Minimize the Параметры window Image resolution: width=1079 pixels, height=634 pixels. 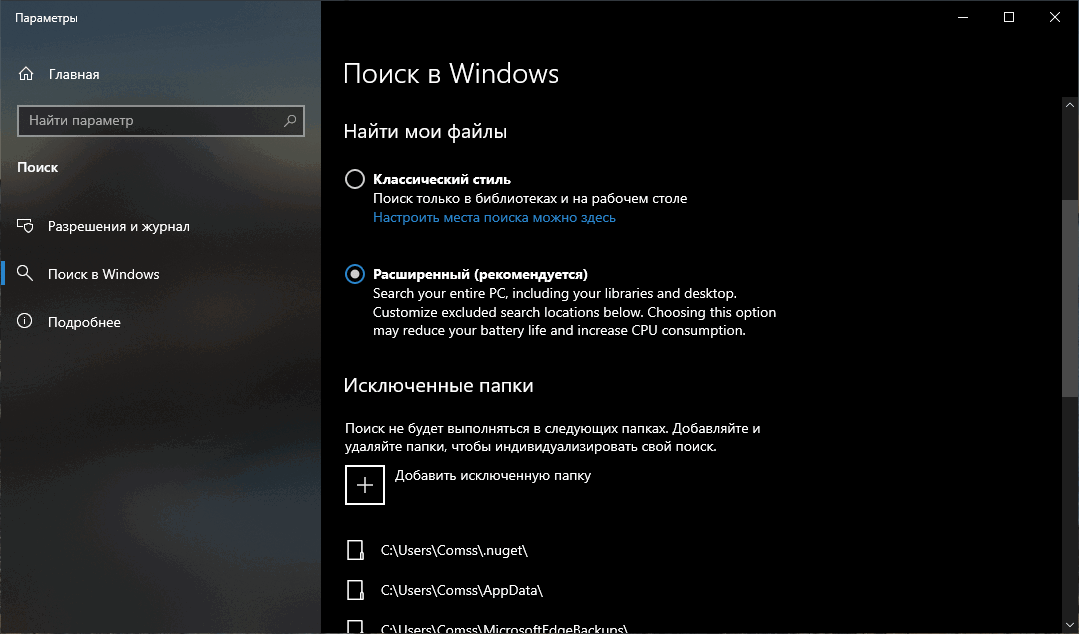point(963,17)
